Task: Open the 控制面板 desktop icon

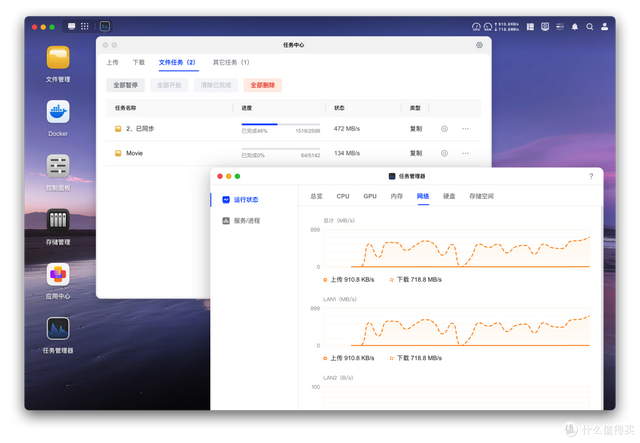Action: pyautogui.click(x=58, y=166)
